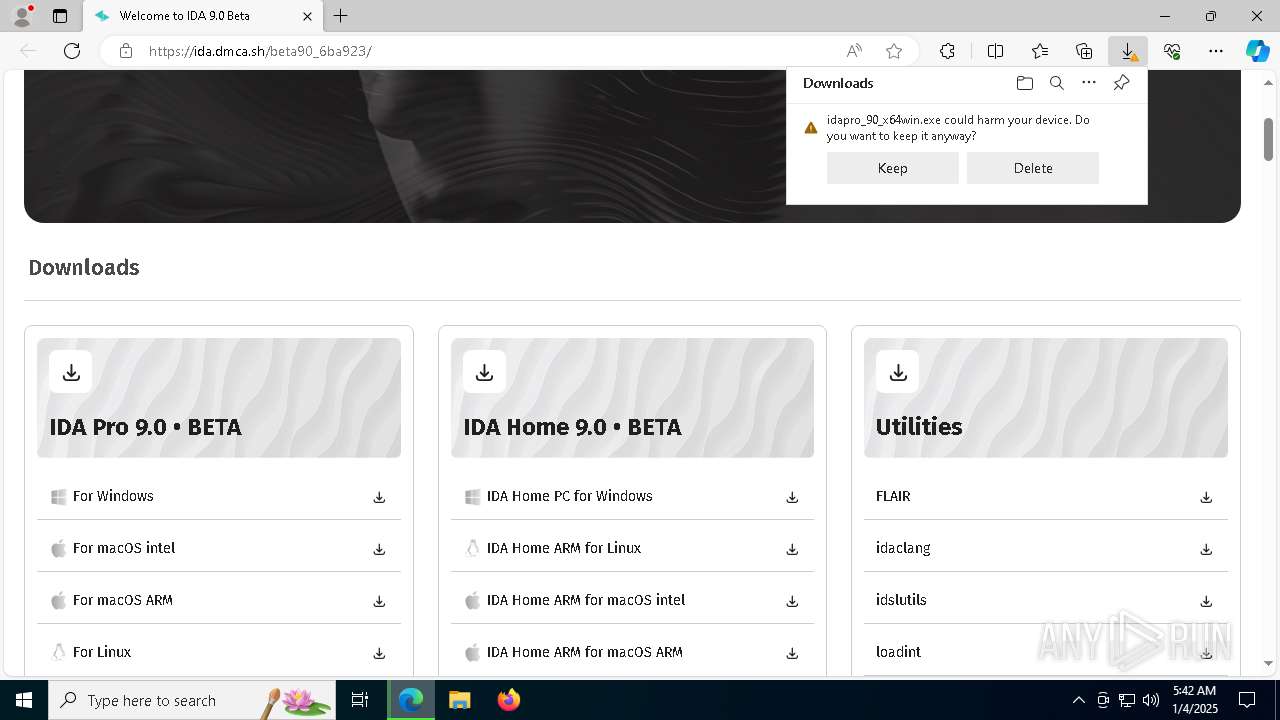1280x720 pixels.
Task: Open Read aloud icon in address bar
Action: [x=854, y=51]
